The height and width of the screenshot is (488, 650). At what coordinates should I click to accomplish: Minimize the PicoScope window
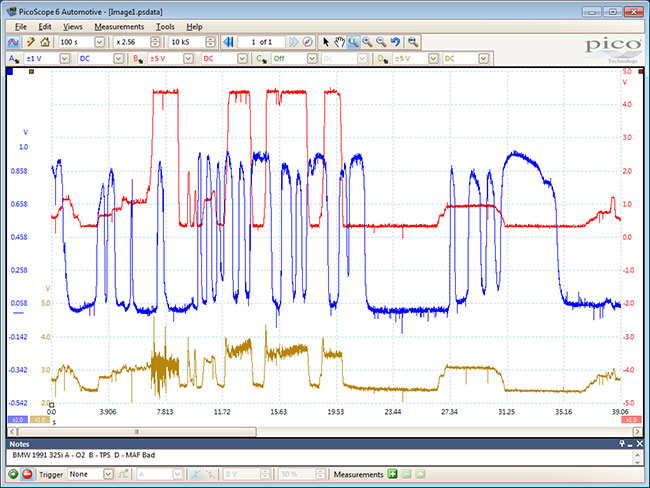(x=592, y=12)
